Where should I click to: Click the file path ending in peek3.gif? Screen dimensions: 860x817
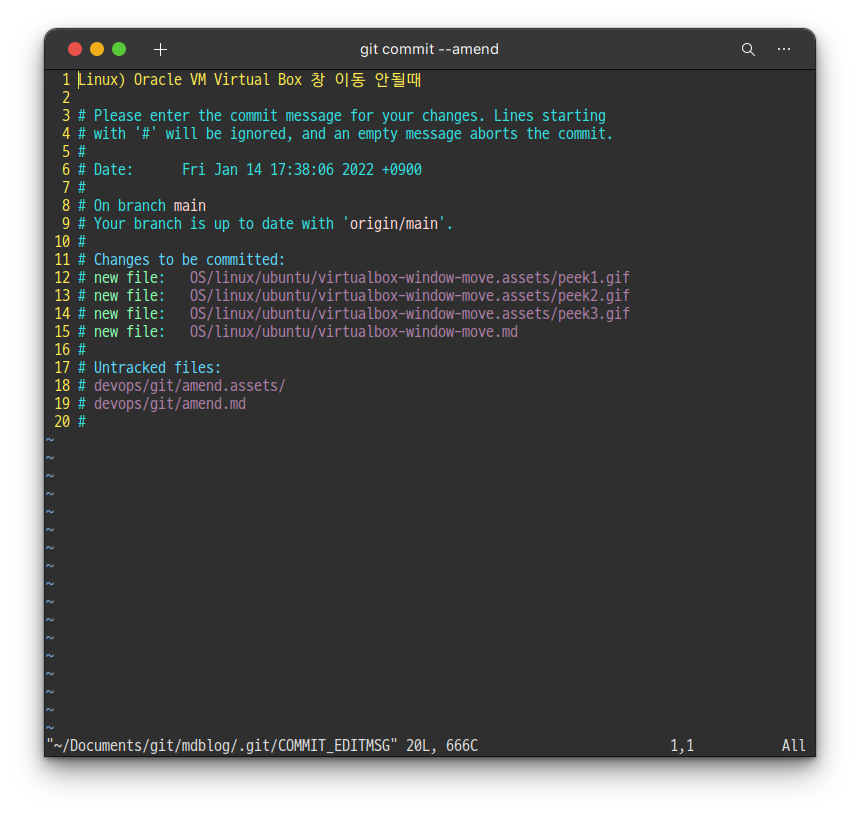click(x=410, y=314)
